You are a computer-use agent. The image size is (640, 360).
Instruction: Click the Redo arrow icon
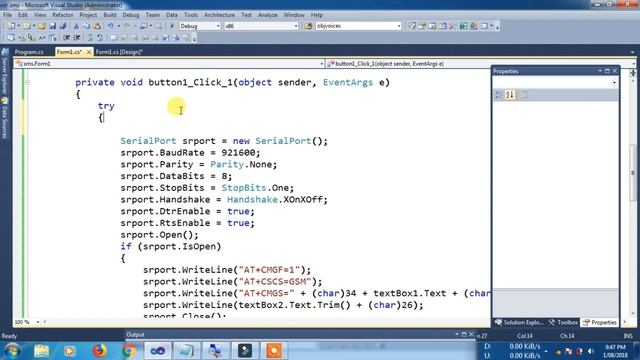tap(127, 26)
